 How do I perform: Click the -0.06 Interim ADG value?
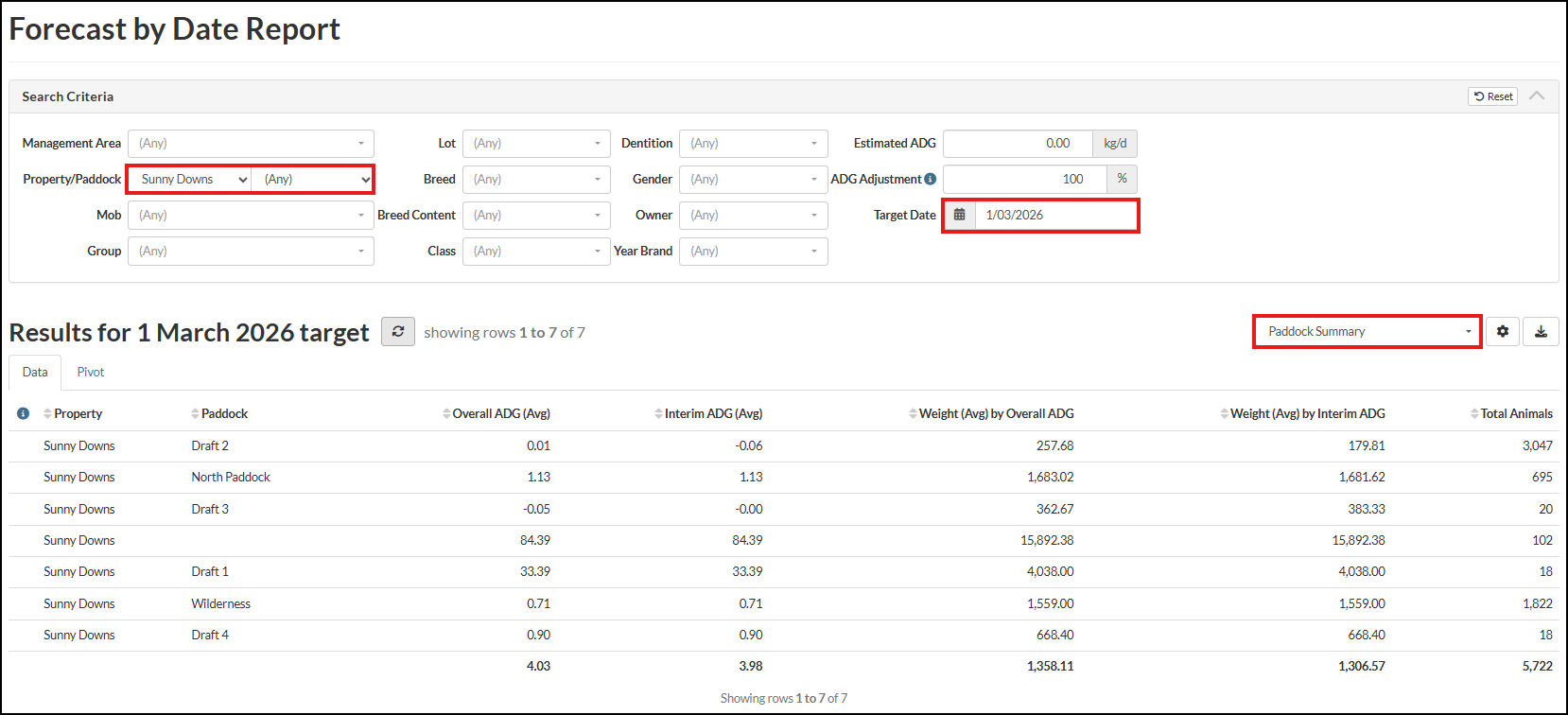pyautogui.click(x=749, y=446)
